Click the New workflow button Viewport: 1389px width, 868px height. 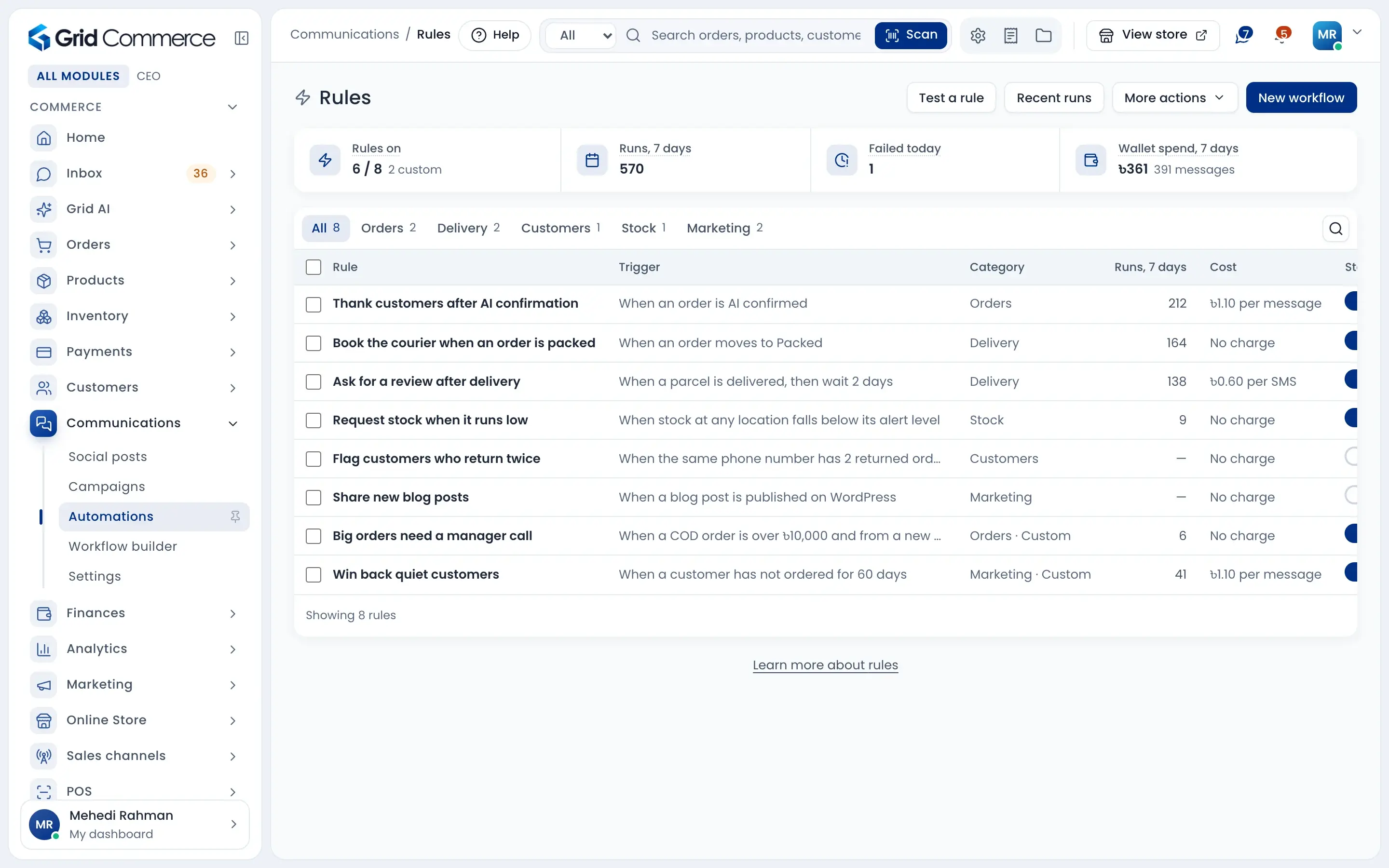1301,97
